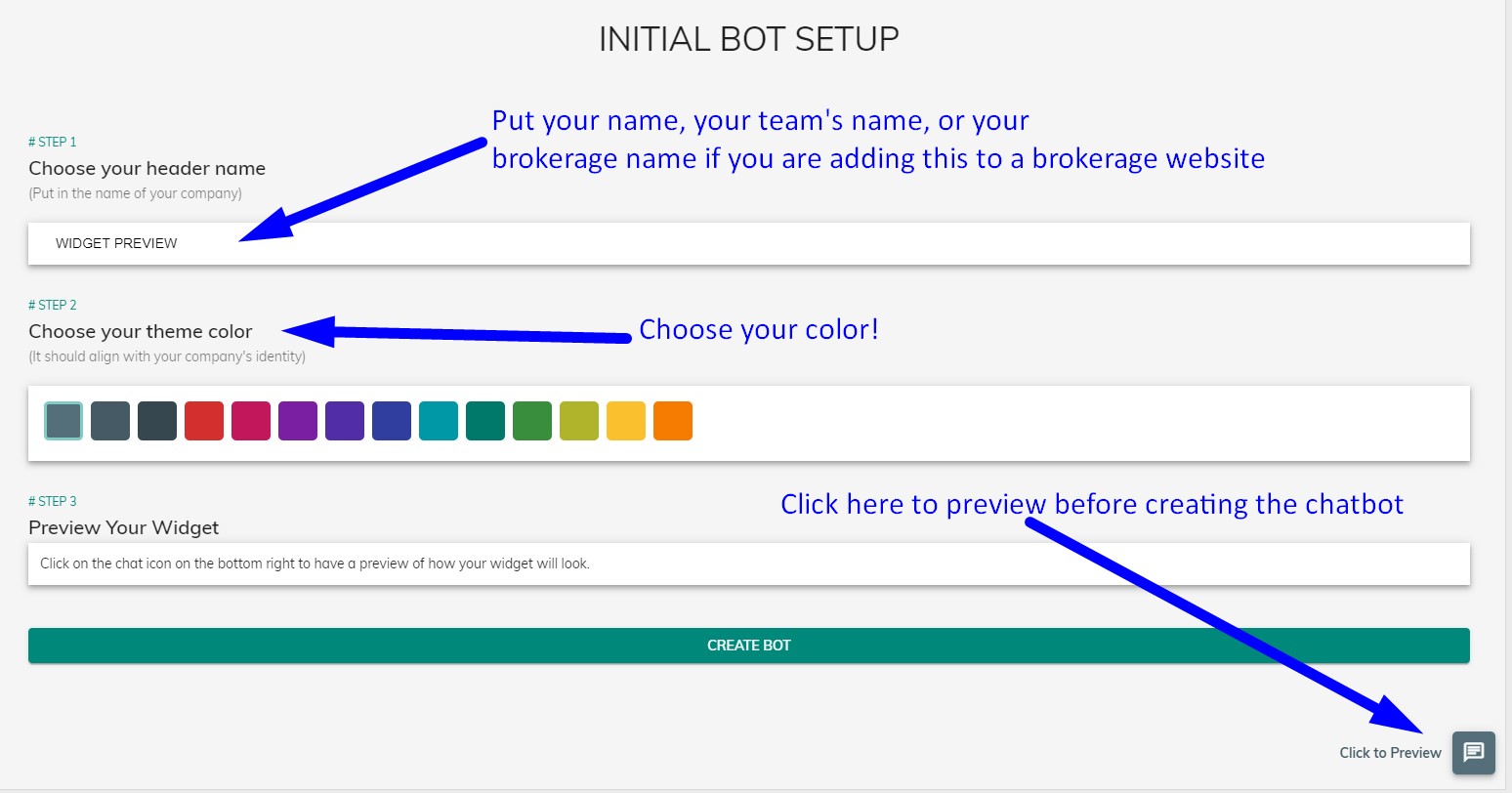
Task: Click the Step 3 preview instruction box
Action: coord(748,563)
